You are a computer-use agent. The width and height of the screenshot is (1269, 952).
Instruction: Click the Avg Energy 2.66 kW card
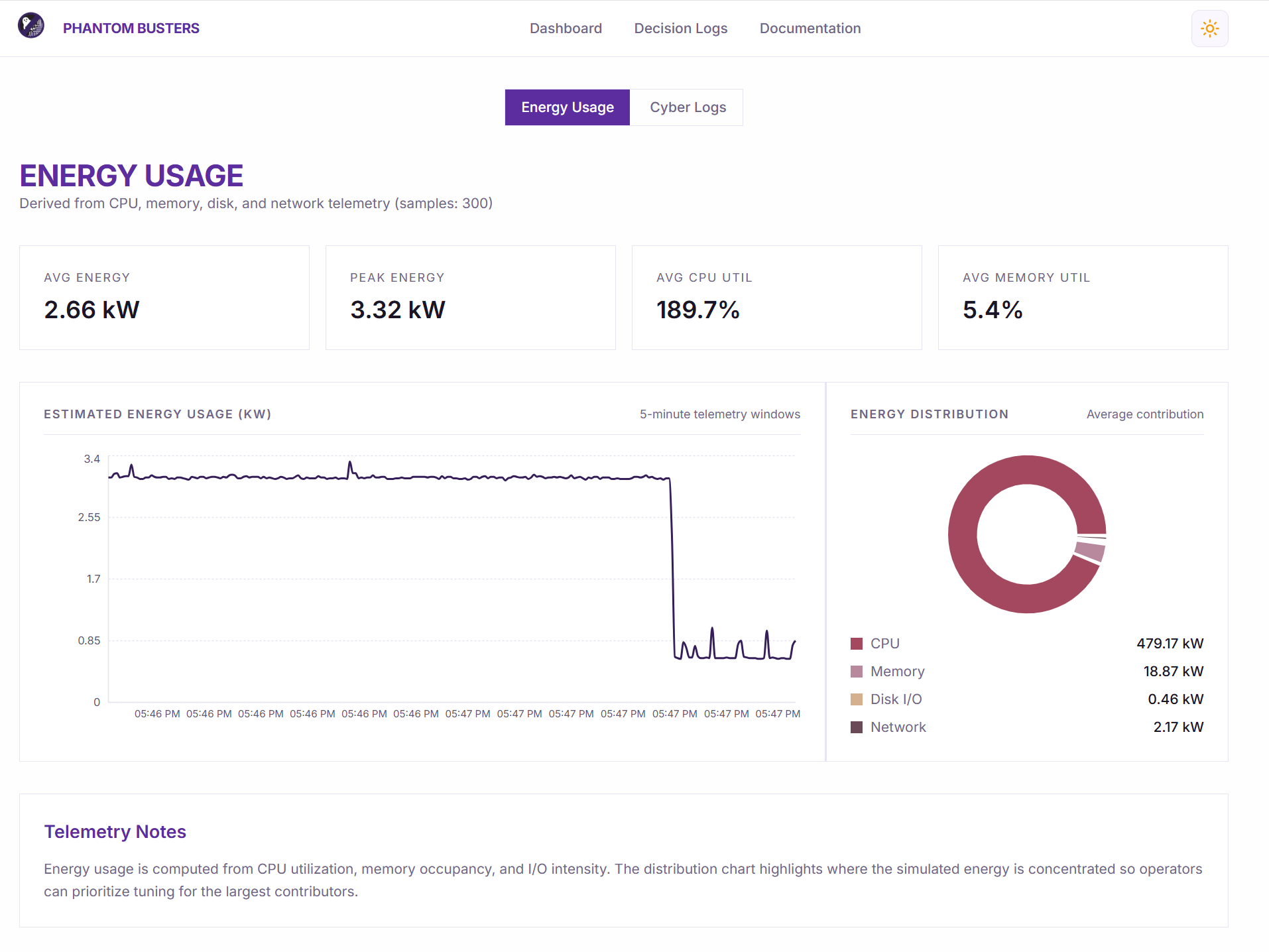pyautogui.click(x=164, y=298)
